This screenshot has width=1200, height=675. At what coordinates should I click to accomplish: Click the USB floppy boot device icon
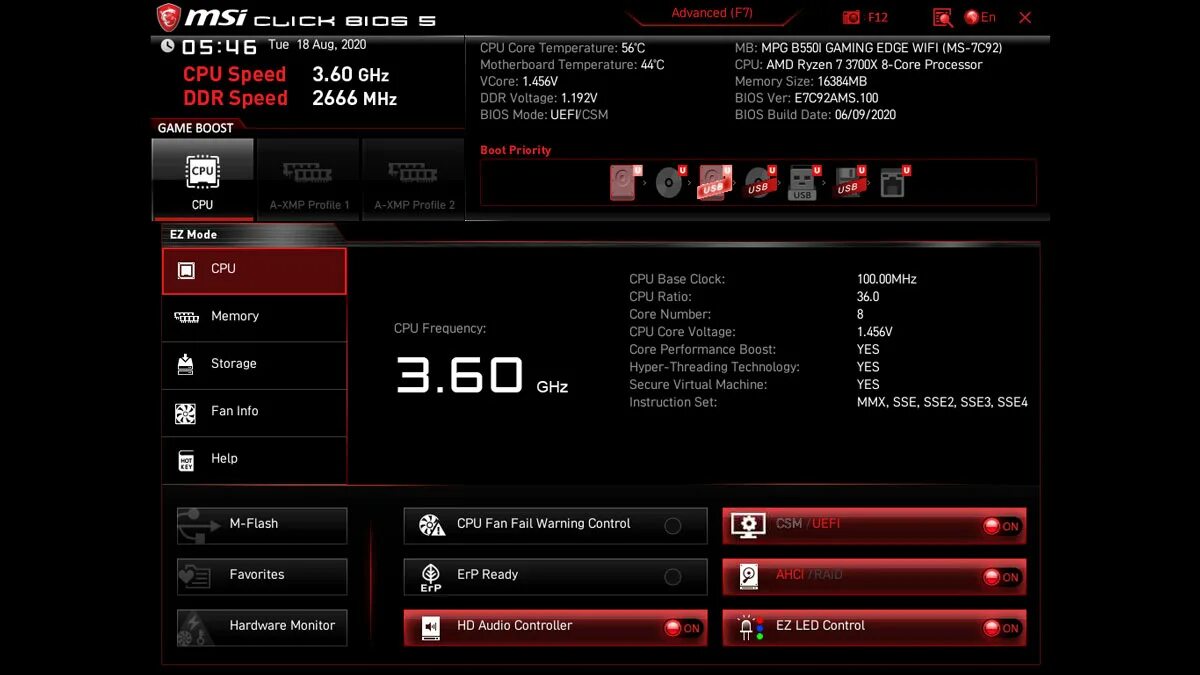pyautogui.click(x=850, y=183)
